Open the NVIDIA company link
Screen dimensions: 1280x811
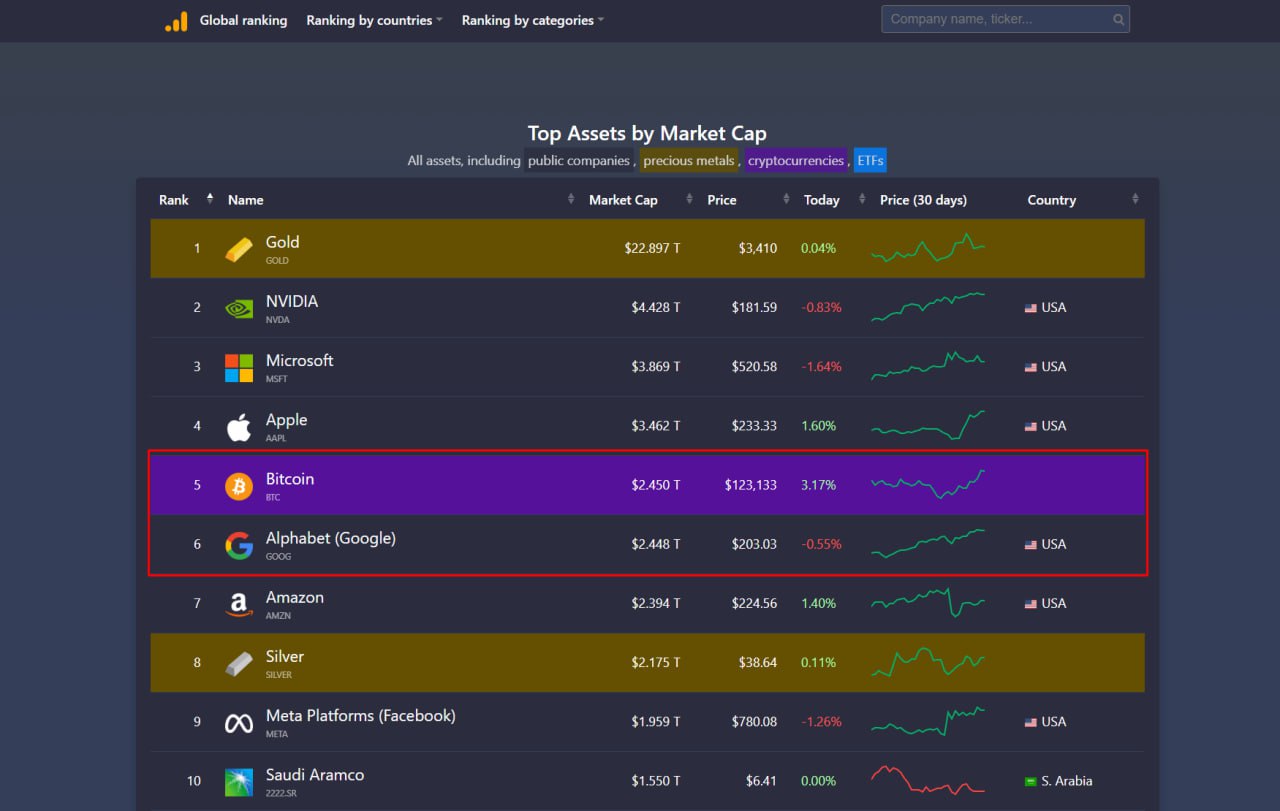[292, 301]
